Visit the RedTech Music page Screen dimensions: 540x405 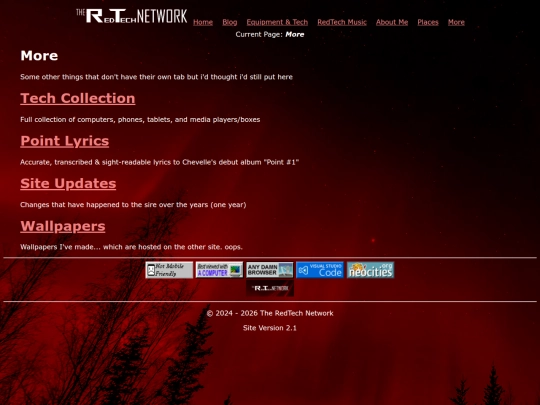[342, 22]
